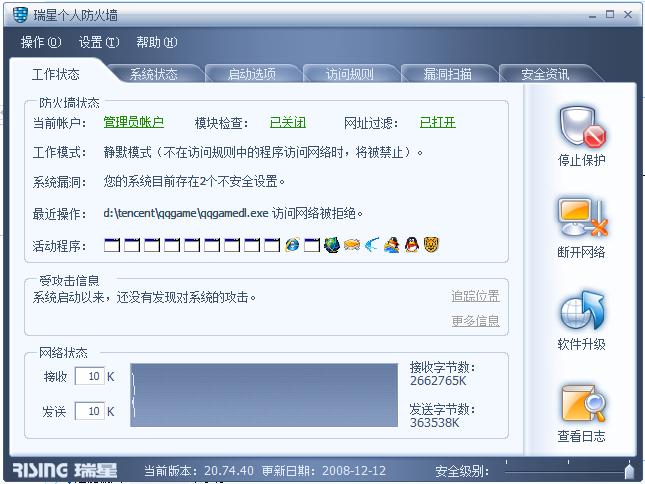Click the 您的系统目前存在2个不安全设置 text
The width and height of the screenshot is (645, 484).
point(194,181)
